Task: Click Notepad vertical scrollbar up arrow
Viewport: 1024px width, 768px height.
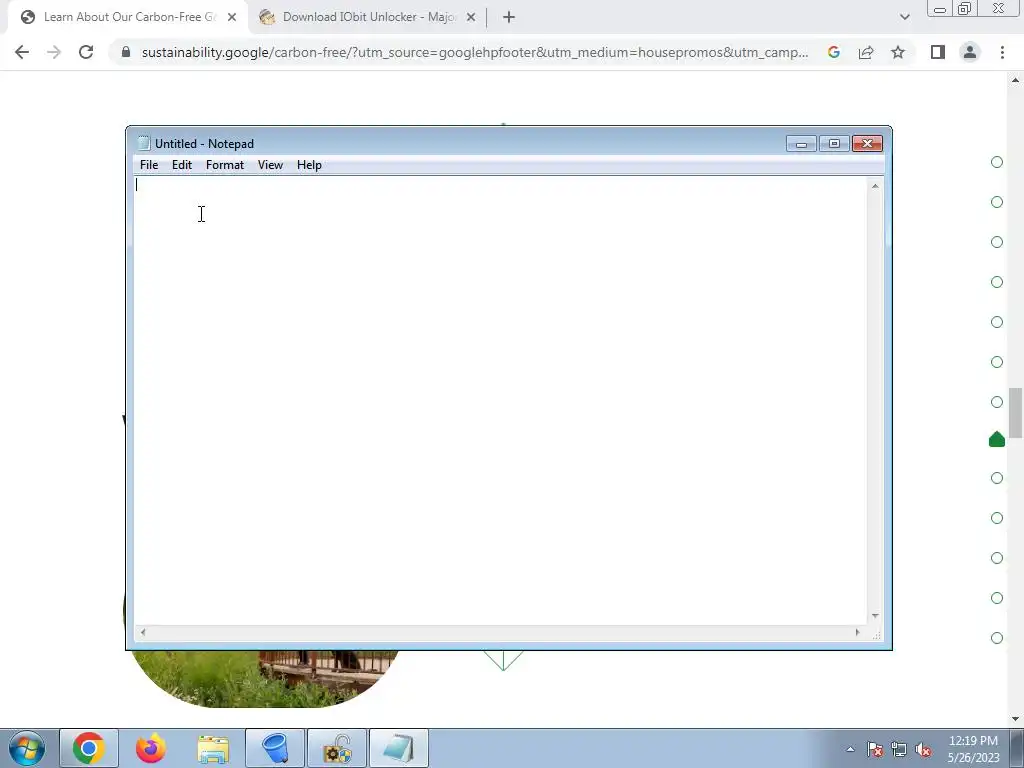Action: (875, 186)
